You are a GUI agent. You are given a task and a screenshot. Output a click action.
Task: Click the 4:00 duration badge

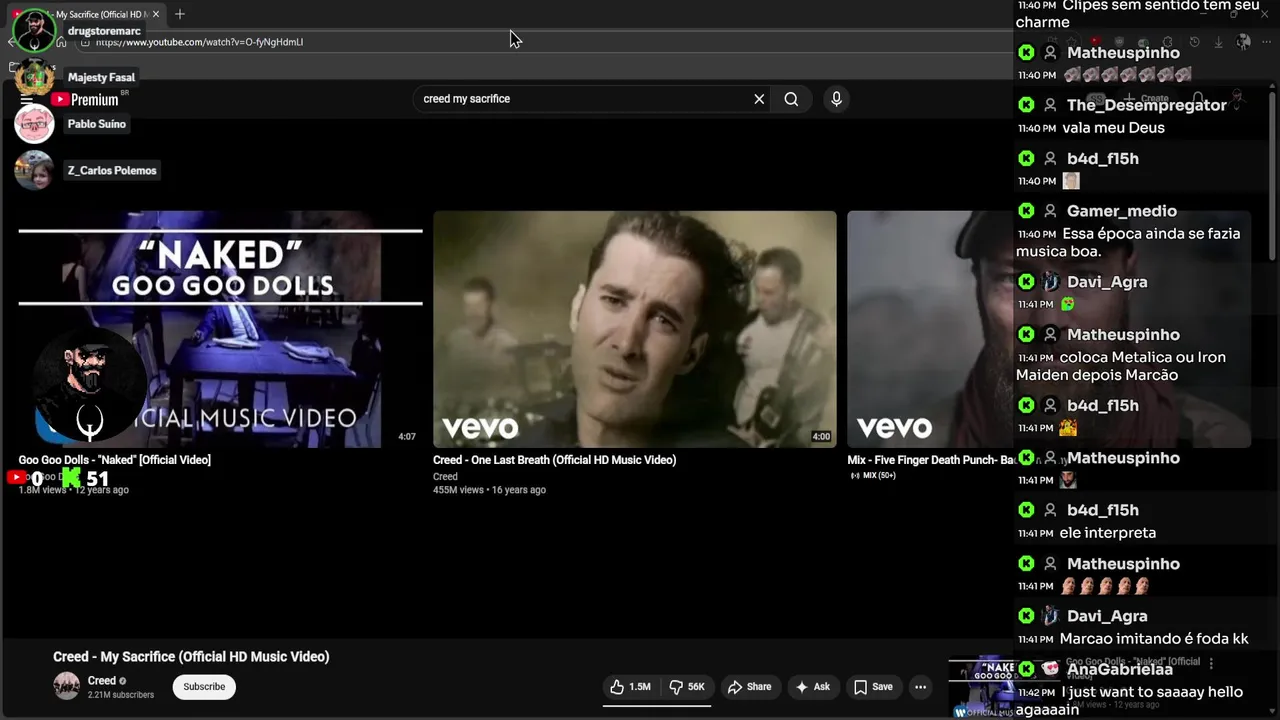point(821,437)
